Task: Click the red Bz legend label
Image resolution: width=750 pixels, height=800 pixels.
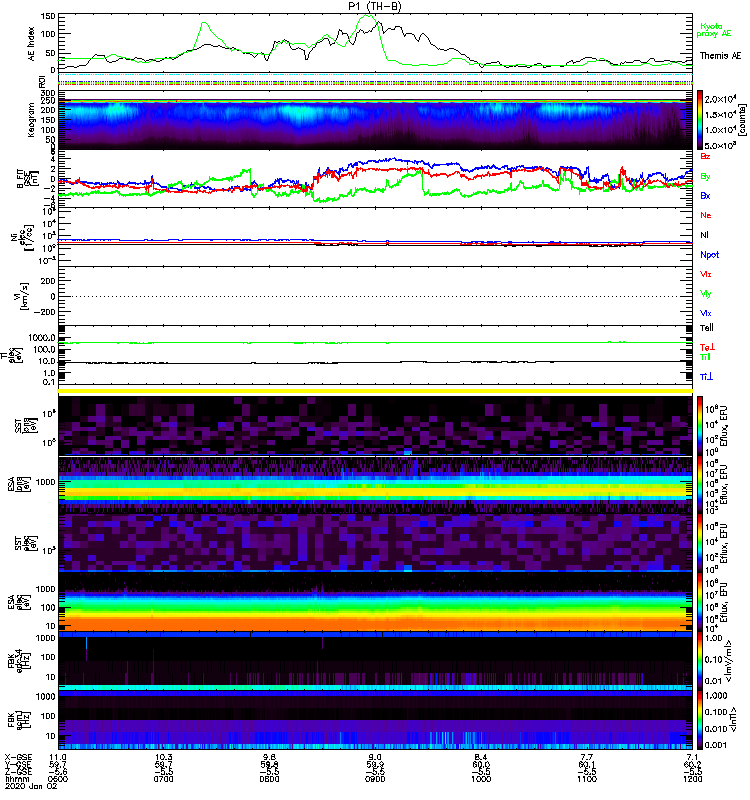Action: pos(705,156)
